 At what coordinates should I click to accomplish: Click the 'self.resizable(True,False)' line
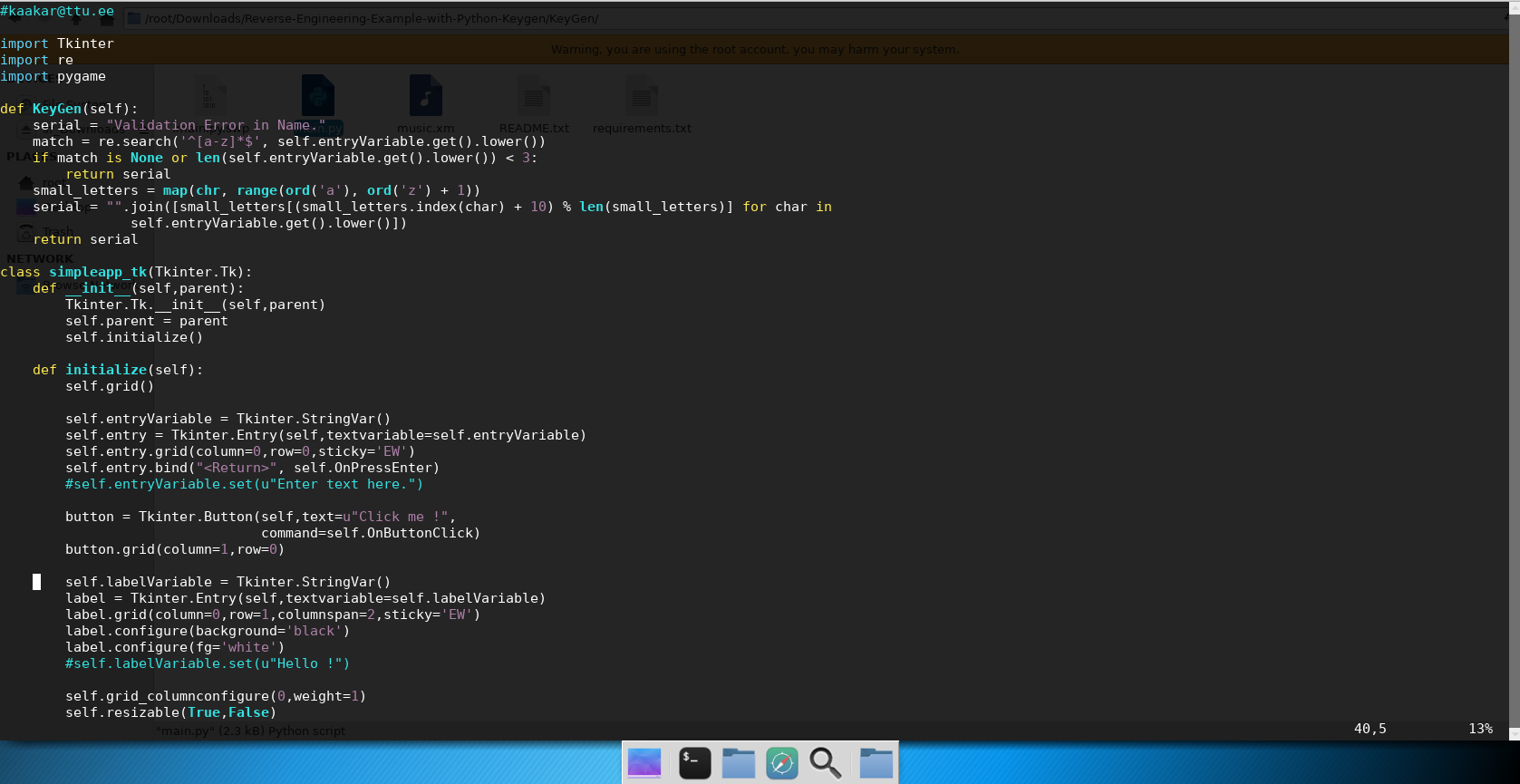(x=170, y=712)
